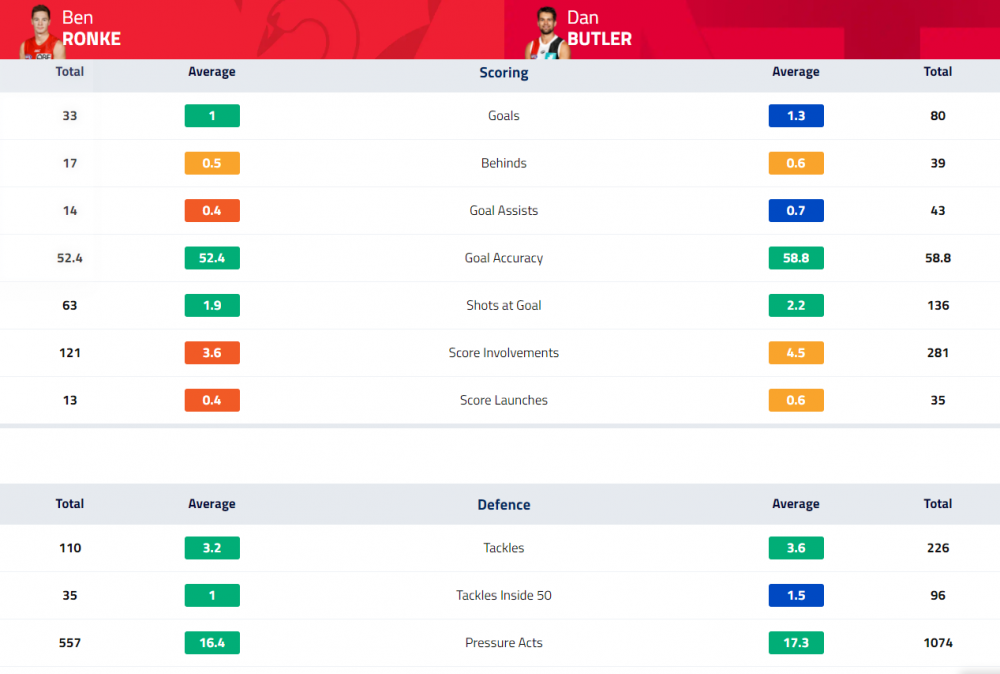Click Butler's blue 1.3 Goals badge
1000x674 pixels.
pyautogui.click(x=796, y=115)
